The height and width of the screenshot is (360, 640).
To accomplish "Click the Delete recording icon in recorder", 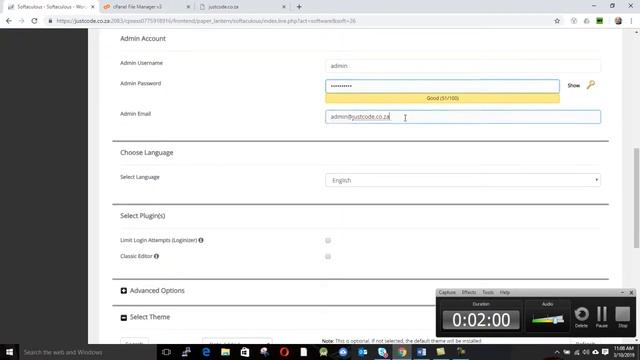I will [582, 317].
